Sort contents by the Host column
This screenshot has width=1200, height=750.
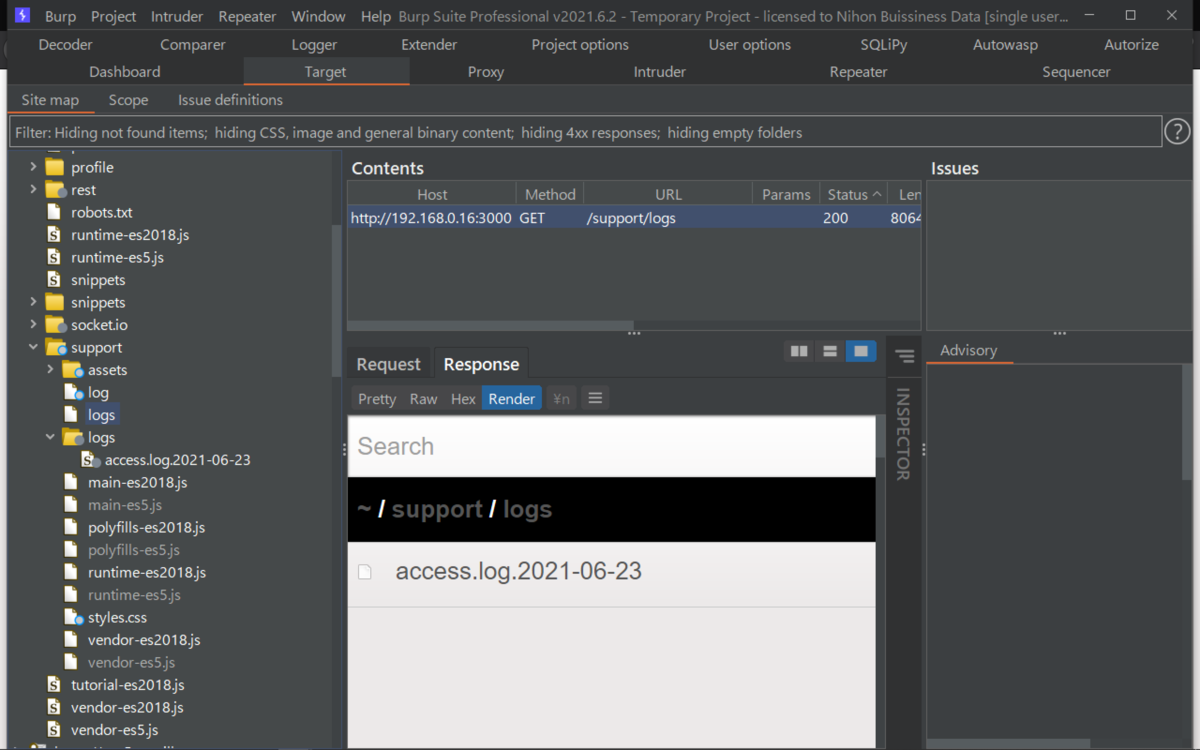[432, 194]
